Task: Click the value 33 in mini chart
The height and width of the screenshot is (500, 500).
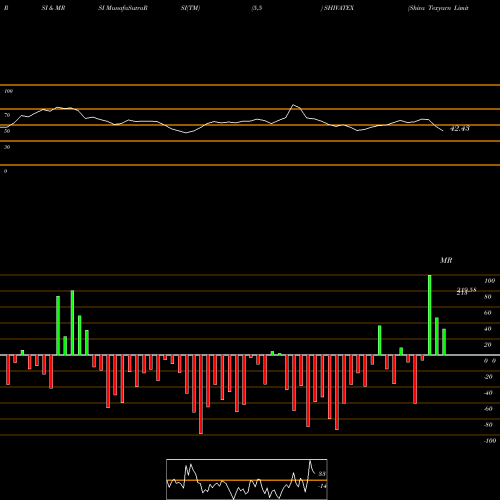Action: (322, 474)
